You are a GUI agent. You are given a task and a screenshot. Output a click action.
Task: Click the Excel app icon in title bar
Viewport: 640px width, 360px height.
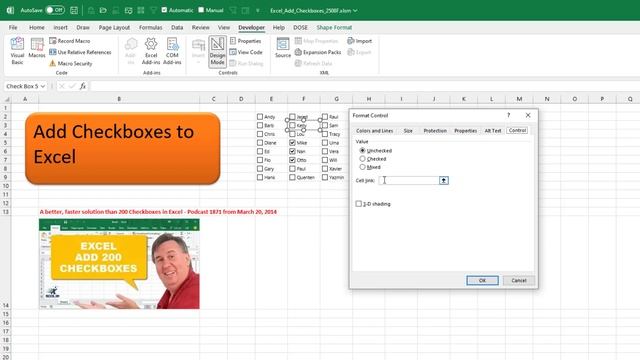pos(10,10)
